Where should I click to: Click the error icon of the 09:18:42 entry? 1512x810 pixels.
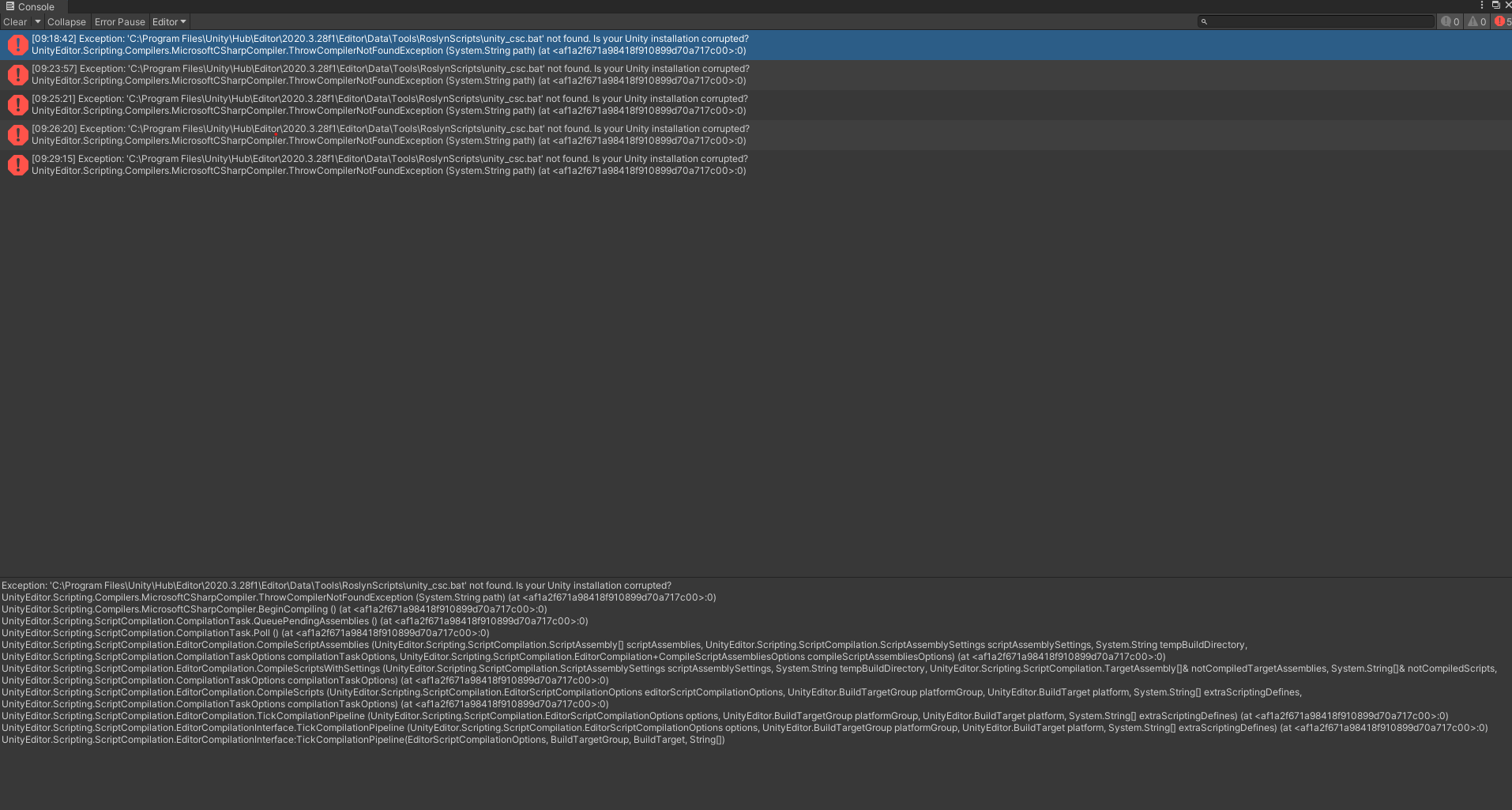tap(17, 45)
